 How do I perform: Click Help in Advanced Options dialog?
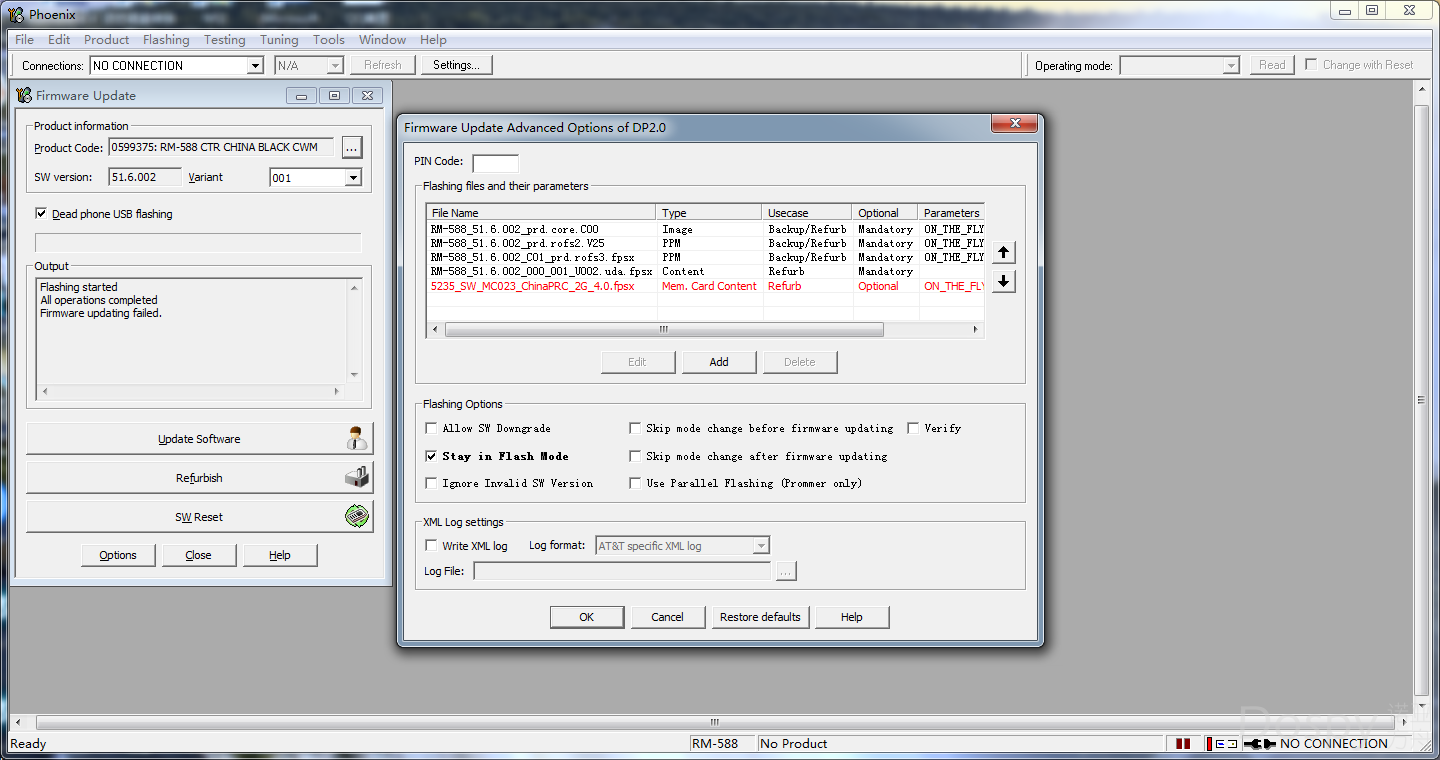tap(852, 617)
